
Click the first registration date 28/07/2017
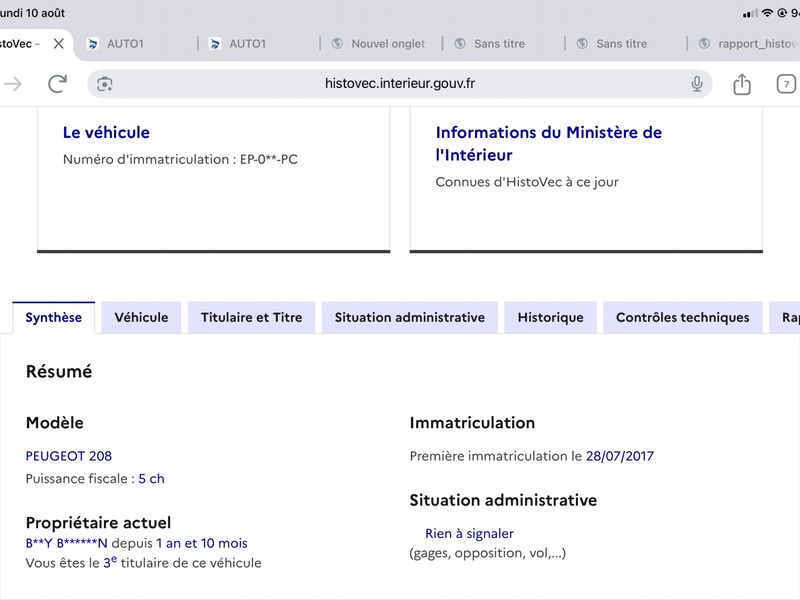(619, 456)
